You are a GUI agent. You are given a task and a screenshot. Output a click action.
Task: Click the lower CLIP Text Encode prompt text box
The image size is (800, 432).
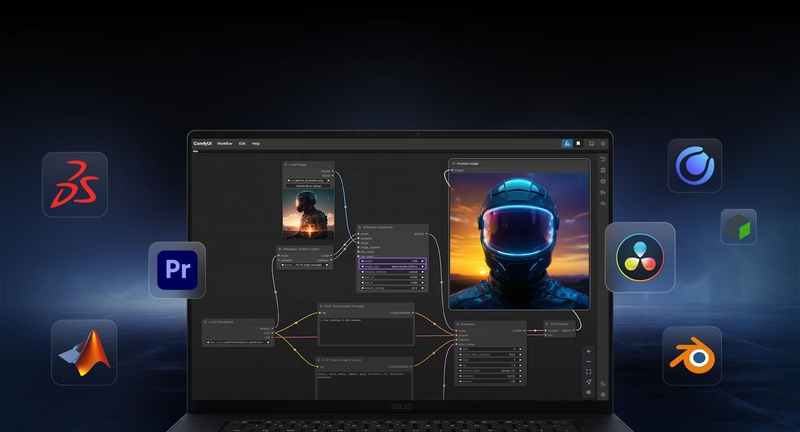[x=364, y=386]
